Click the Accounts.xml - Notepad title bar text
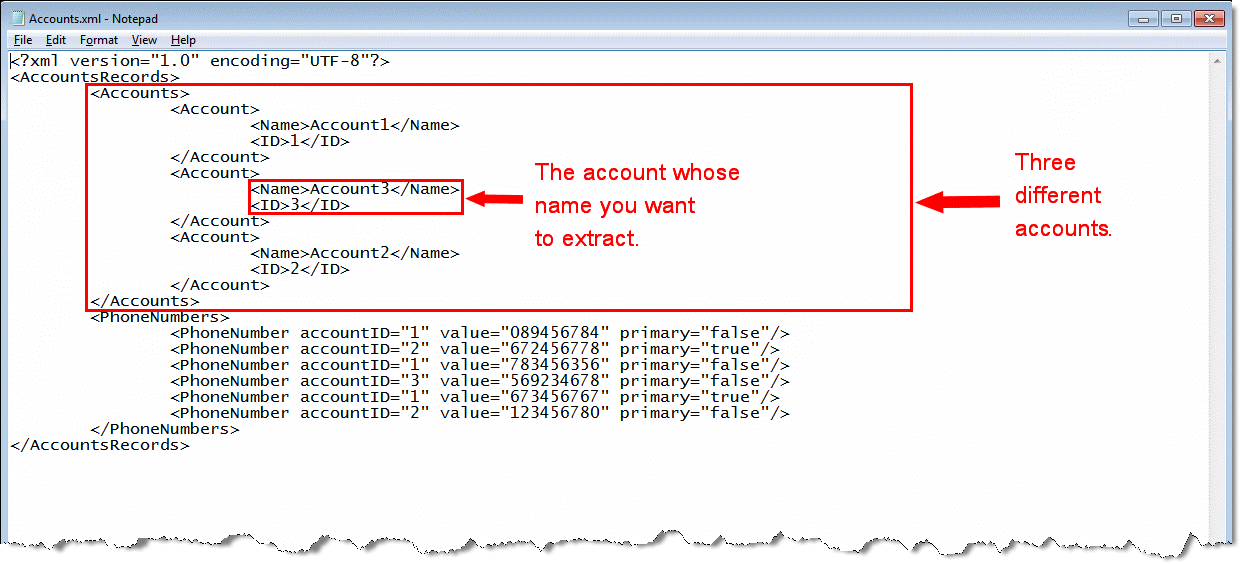The height and width of the screenshot is (564, 1240). pyautogui.click(x=93, y=18)
